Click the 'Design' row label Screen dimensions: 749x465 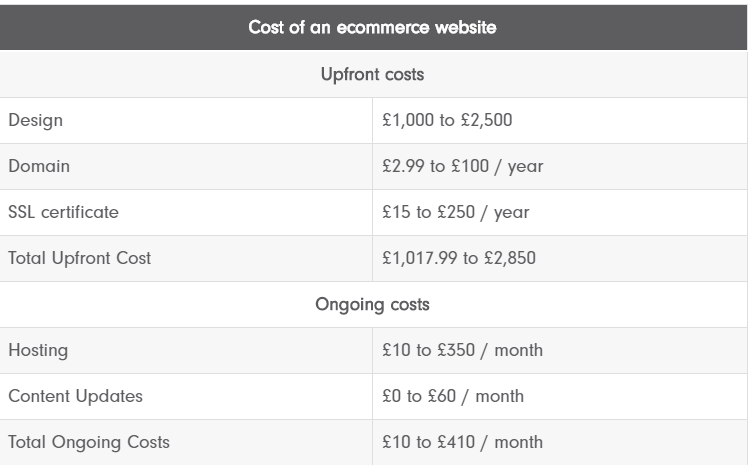[35, 120]
